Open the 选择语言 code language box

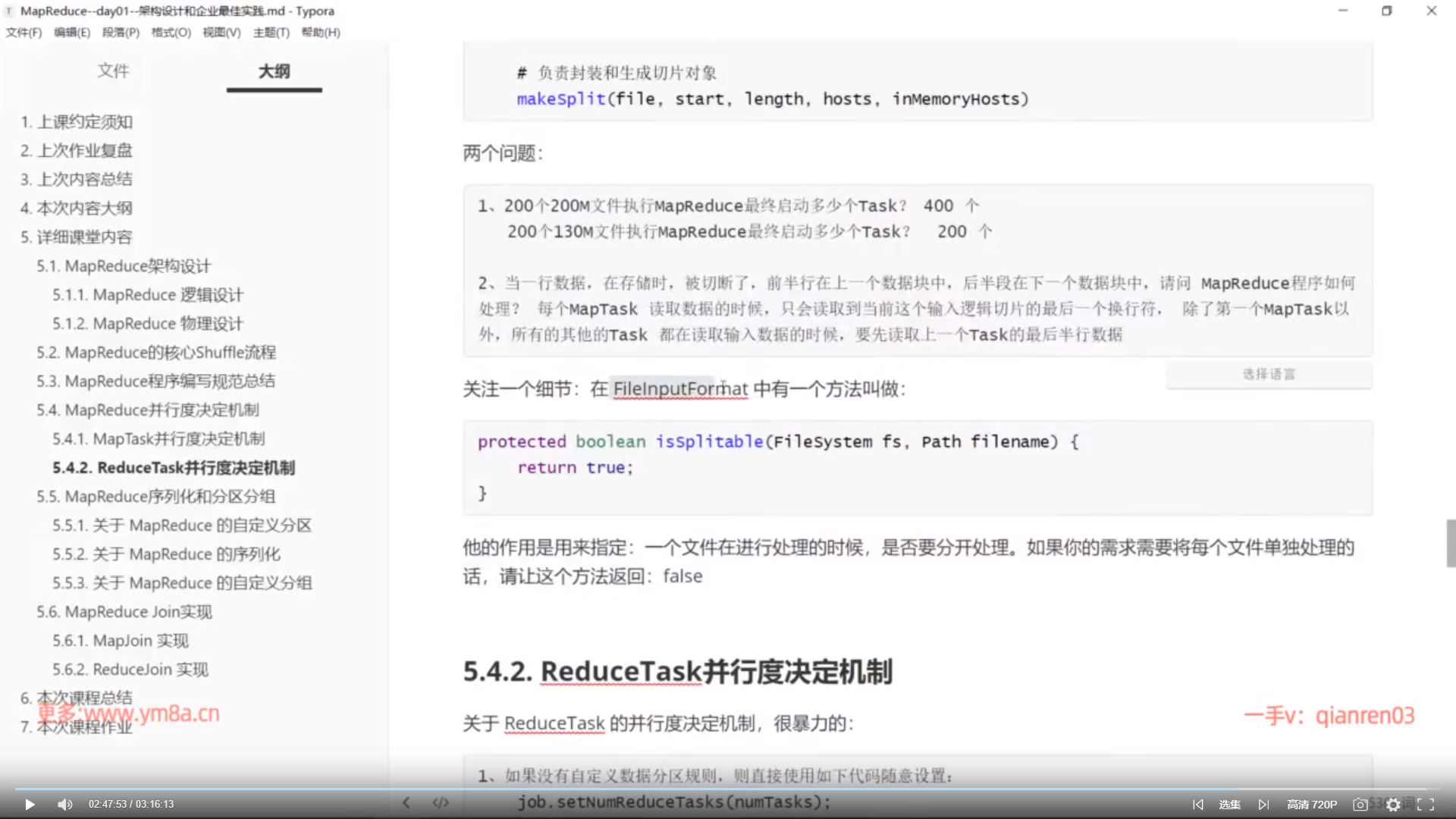coord(1269,375)
